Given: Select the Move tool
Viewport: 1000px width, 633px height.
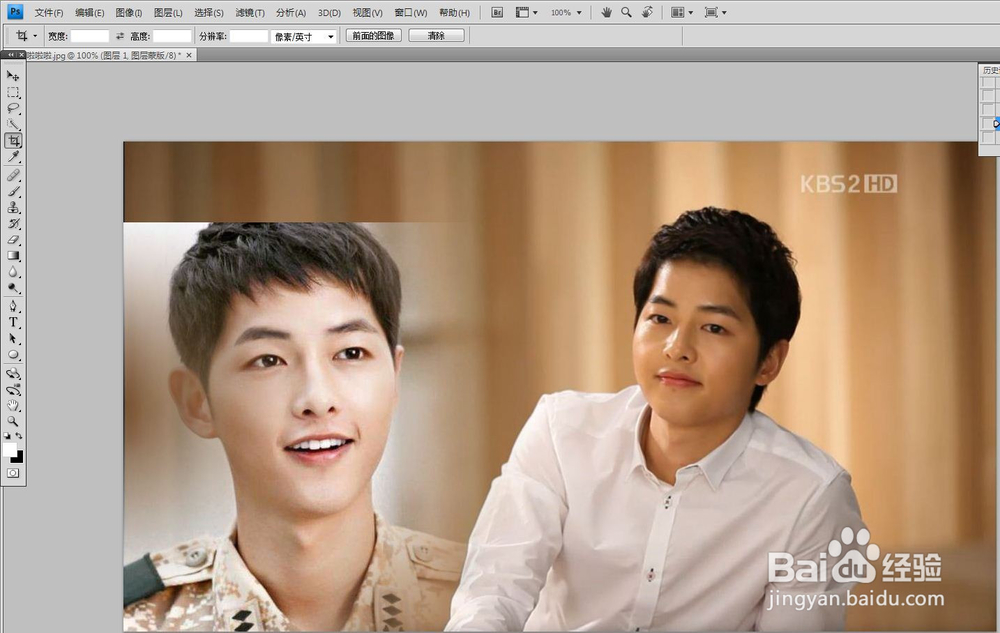Looking at the screenshot, I should [13, 75].
